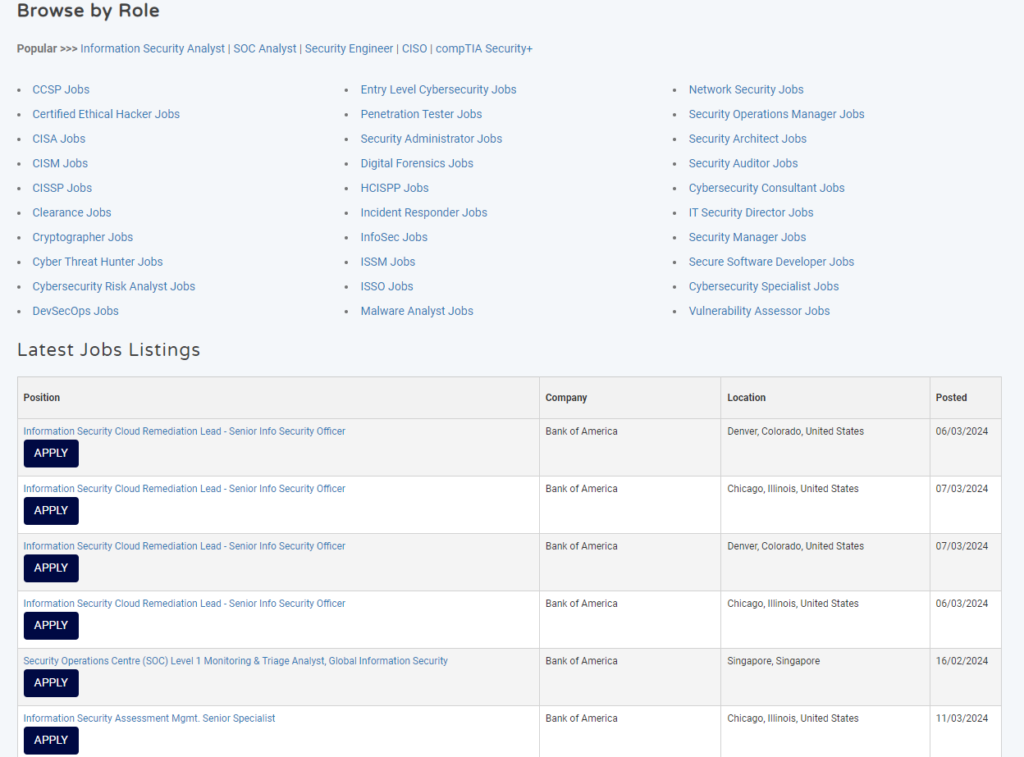This screenshot has height=757, width=1024.
Task: View Incident Responder Jobs
Action: [424, 212]
